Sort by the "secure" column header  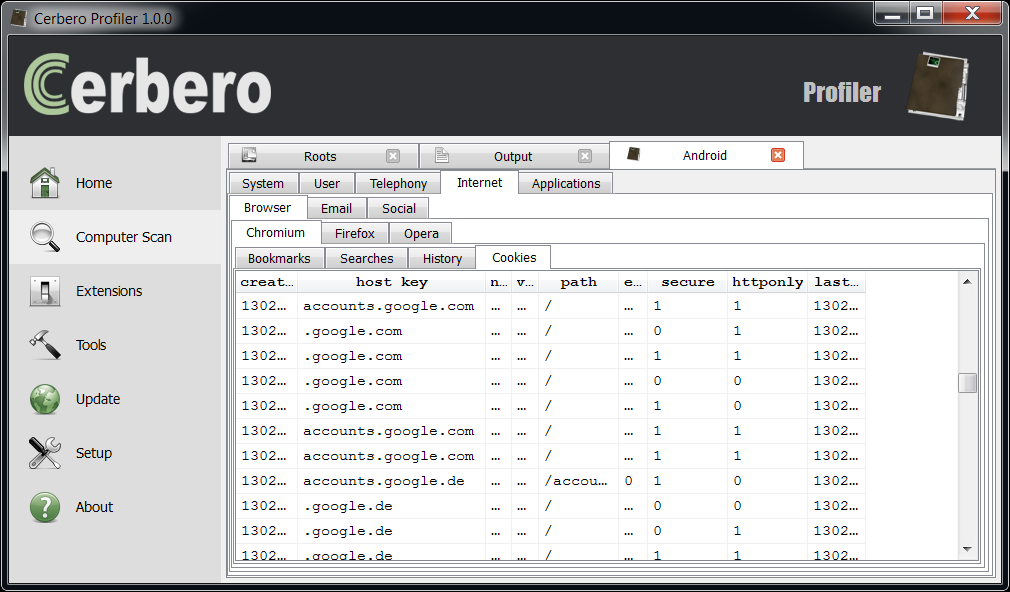[688, 282]
